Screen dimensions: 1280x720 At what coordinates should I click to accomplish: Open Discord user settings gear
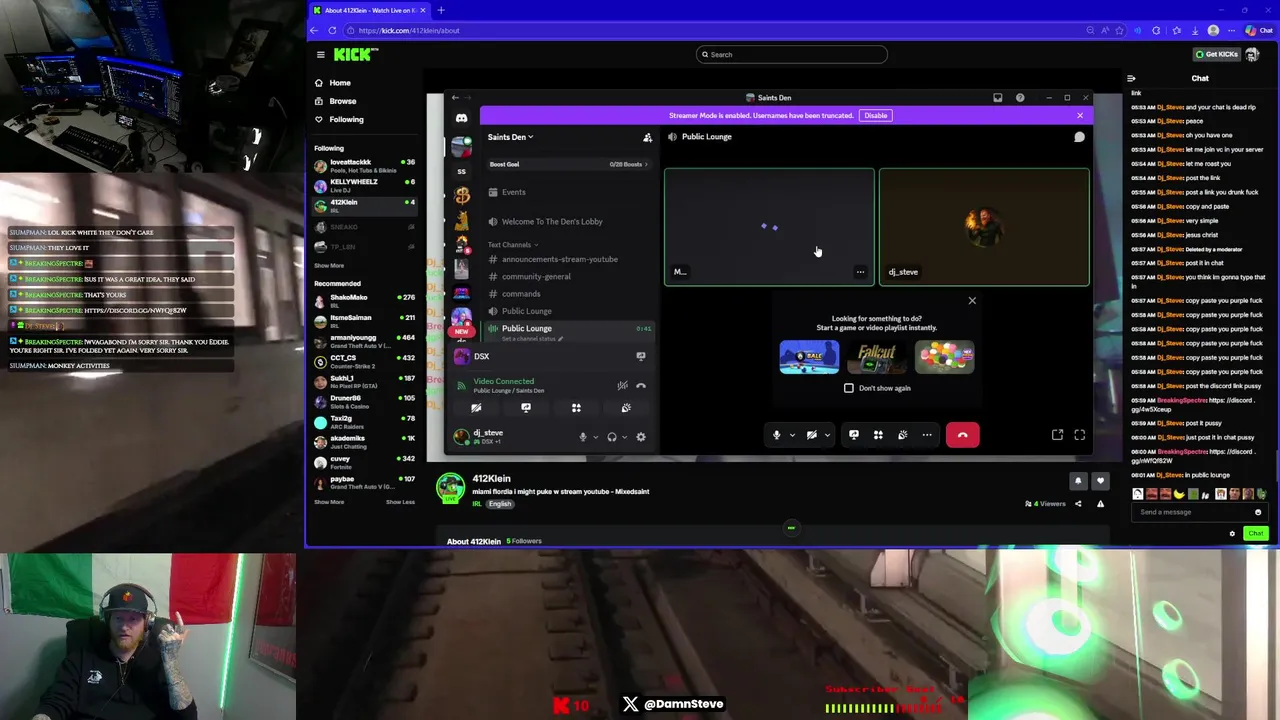[641, 437]
